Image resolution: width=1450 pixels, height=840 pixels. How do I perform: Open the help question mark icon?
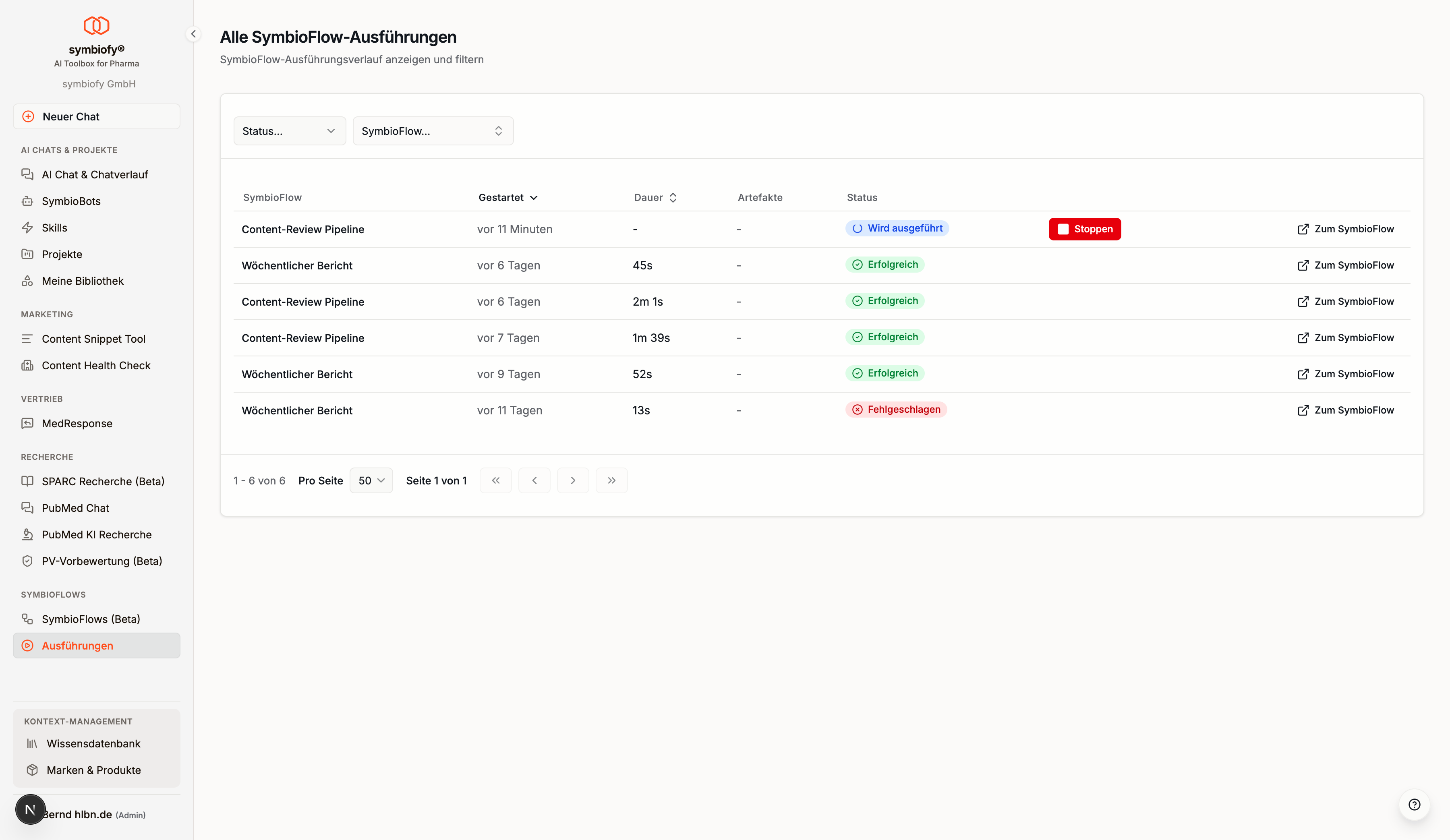(1414, 804)
